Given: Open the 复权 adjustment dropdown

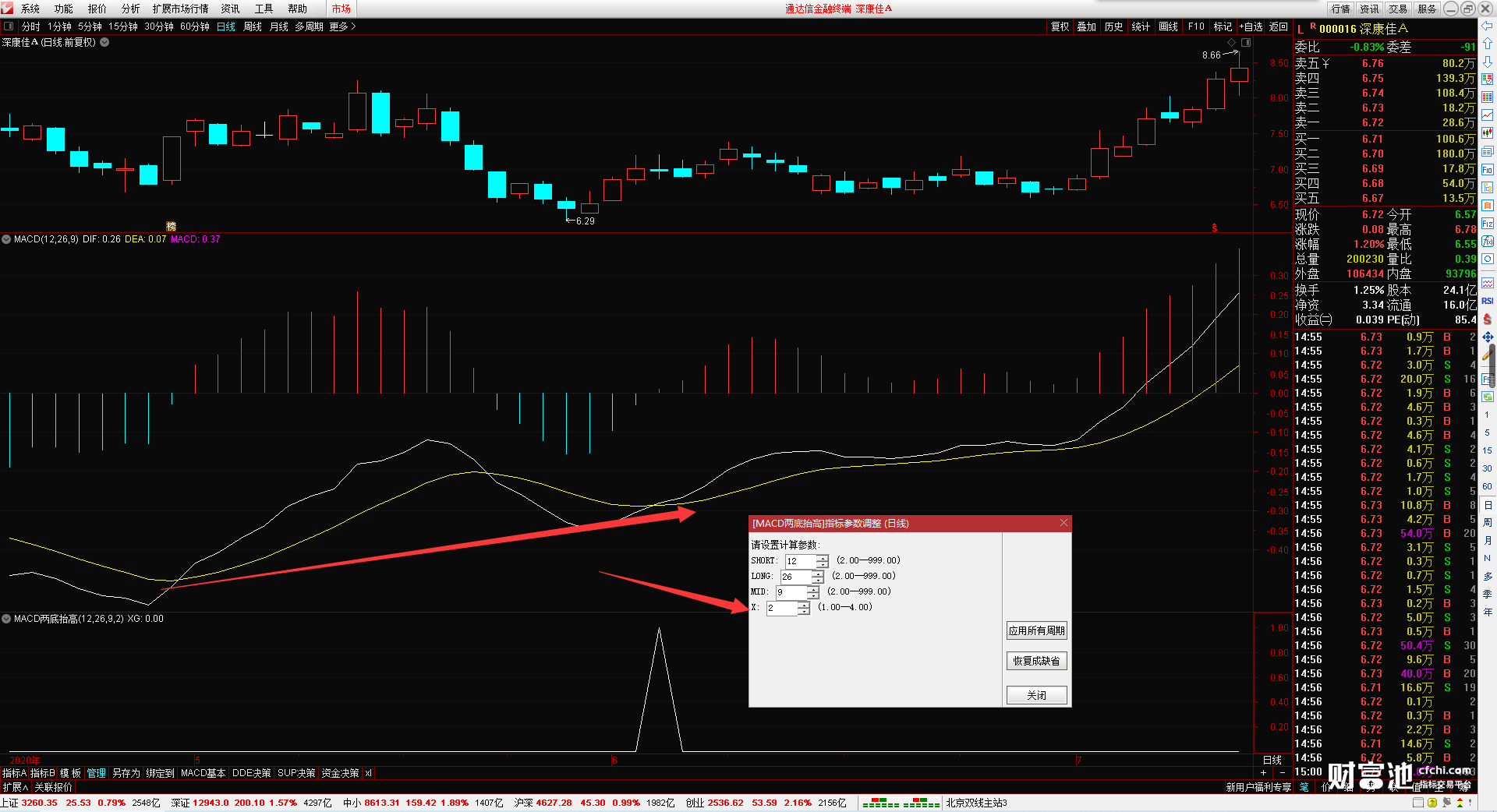Looking at the screenshot, I should coord(1060,26).
